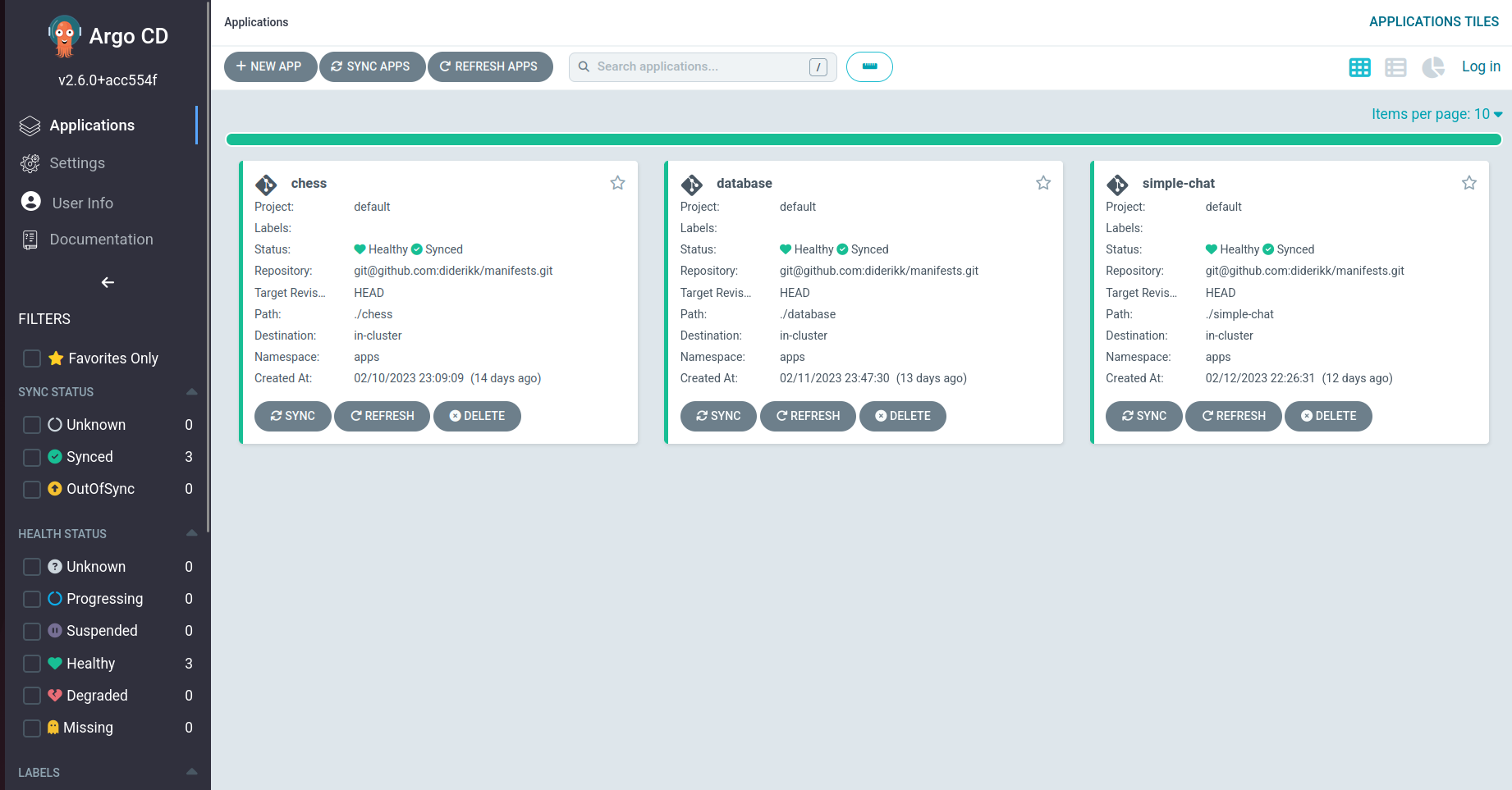Collapse the SYNC STATUS filter section
Screen dimensions: 1512x790
[x=191, y=391]
